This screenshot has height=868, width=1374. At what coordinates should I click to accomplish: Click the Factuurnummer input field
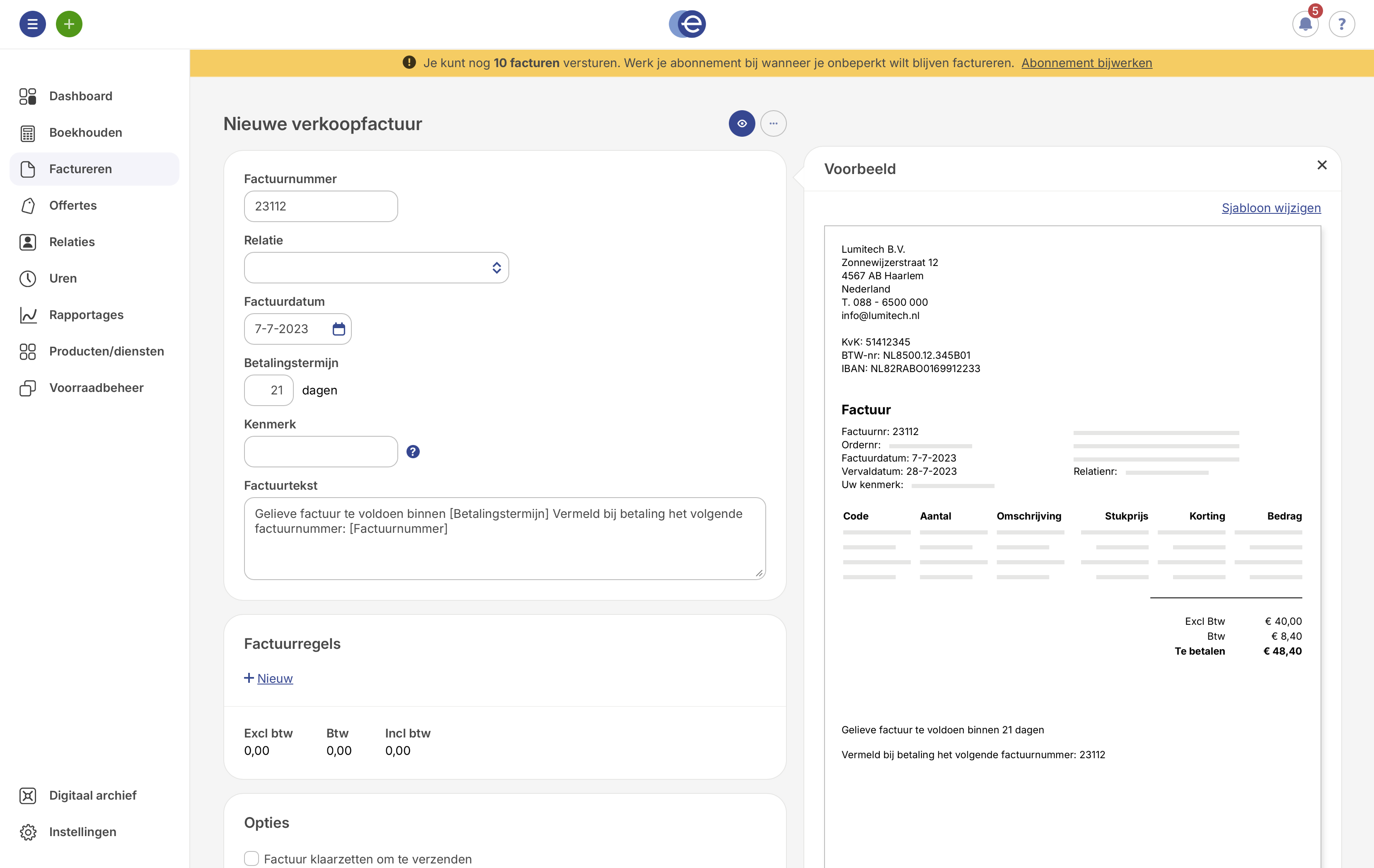pos(321,206)
